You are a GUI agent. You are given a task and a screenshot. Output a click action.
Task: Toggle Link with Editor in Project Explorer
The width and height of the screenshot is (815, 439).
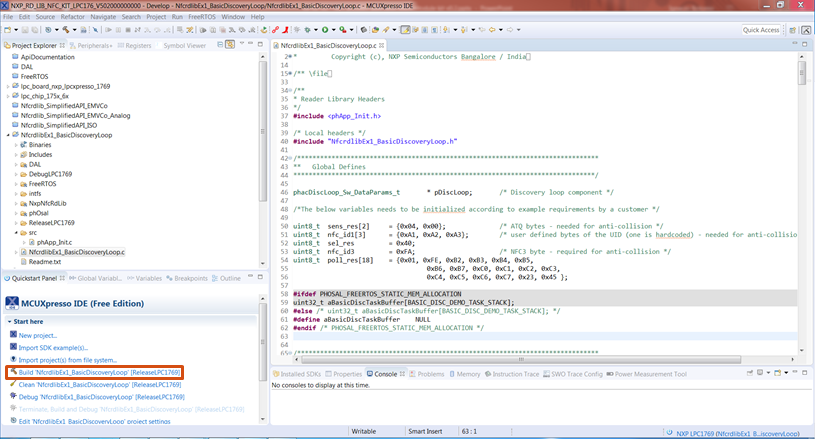(230, 45)
